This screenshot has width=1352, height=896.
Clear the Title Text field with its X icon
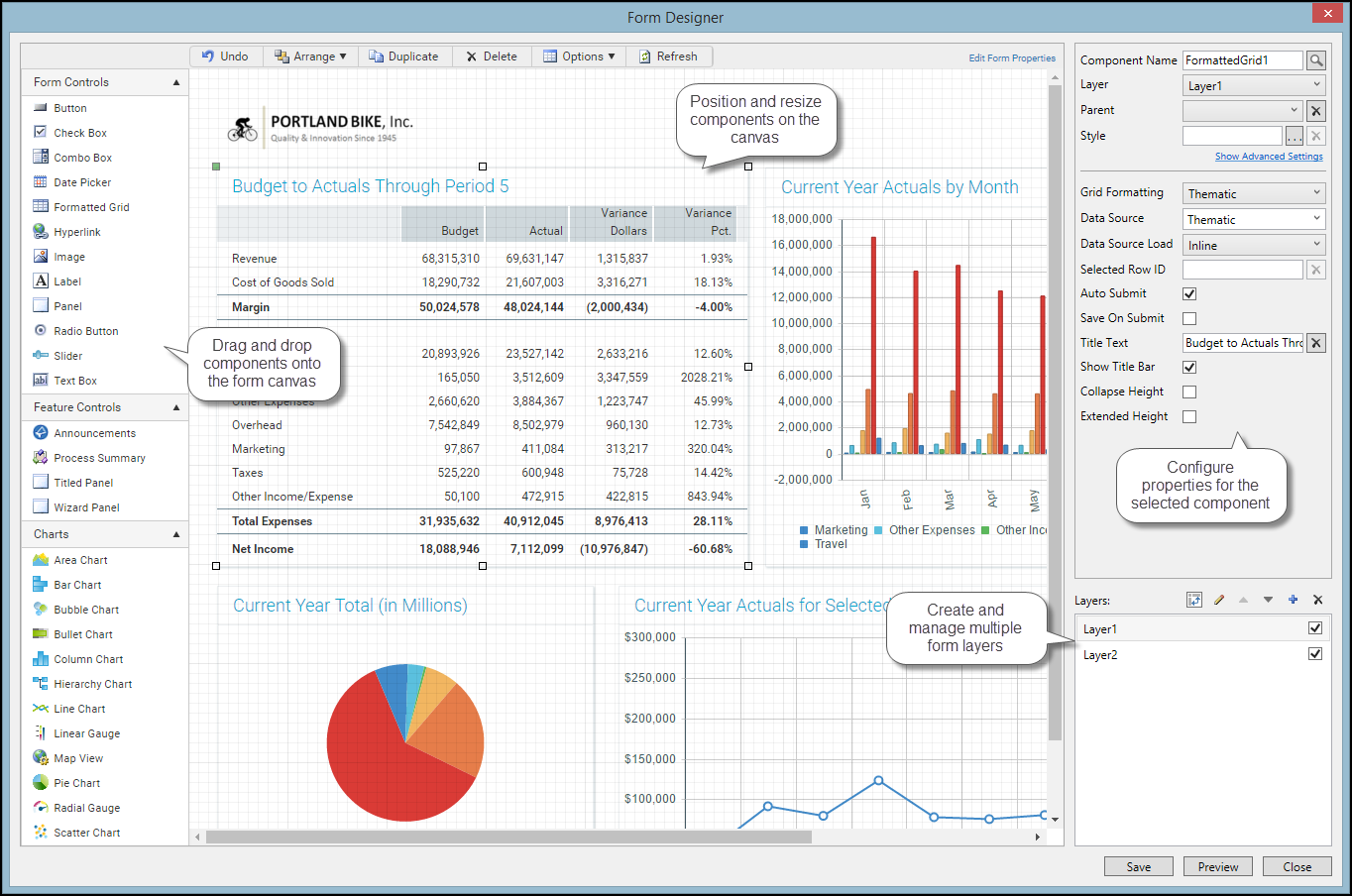1315,343
